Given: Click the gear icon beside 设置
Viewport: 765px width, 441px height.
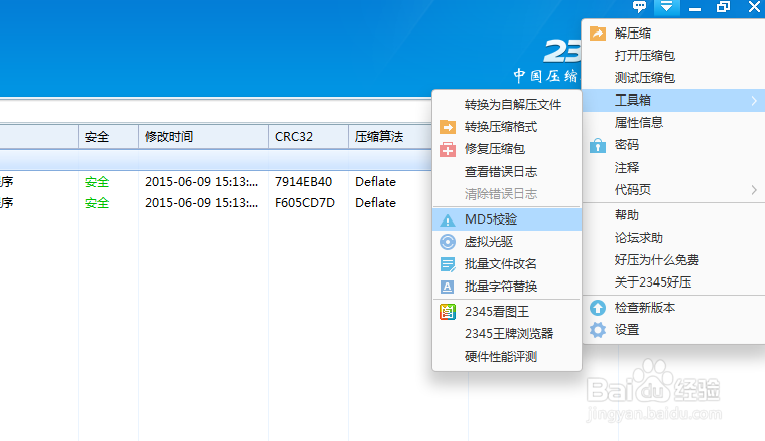Looking at the screenshot, I should pyautogui.click(x=598, y=330).
